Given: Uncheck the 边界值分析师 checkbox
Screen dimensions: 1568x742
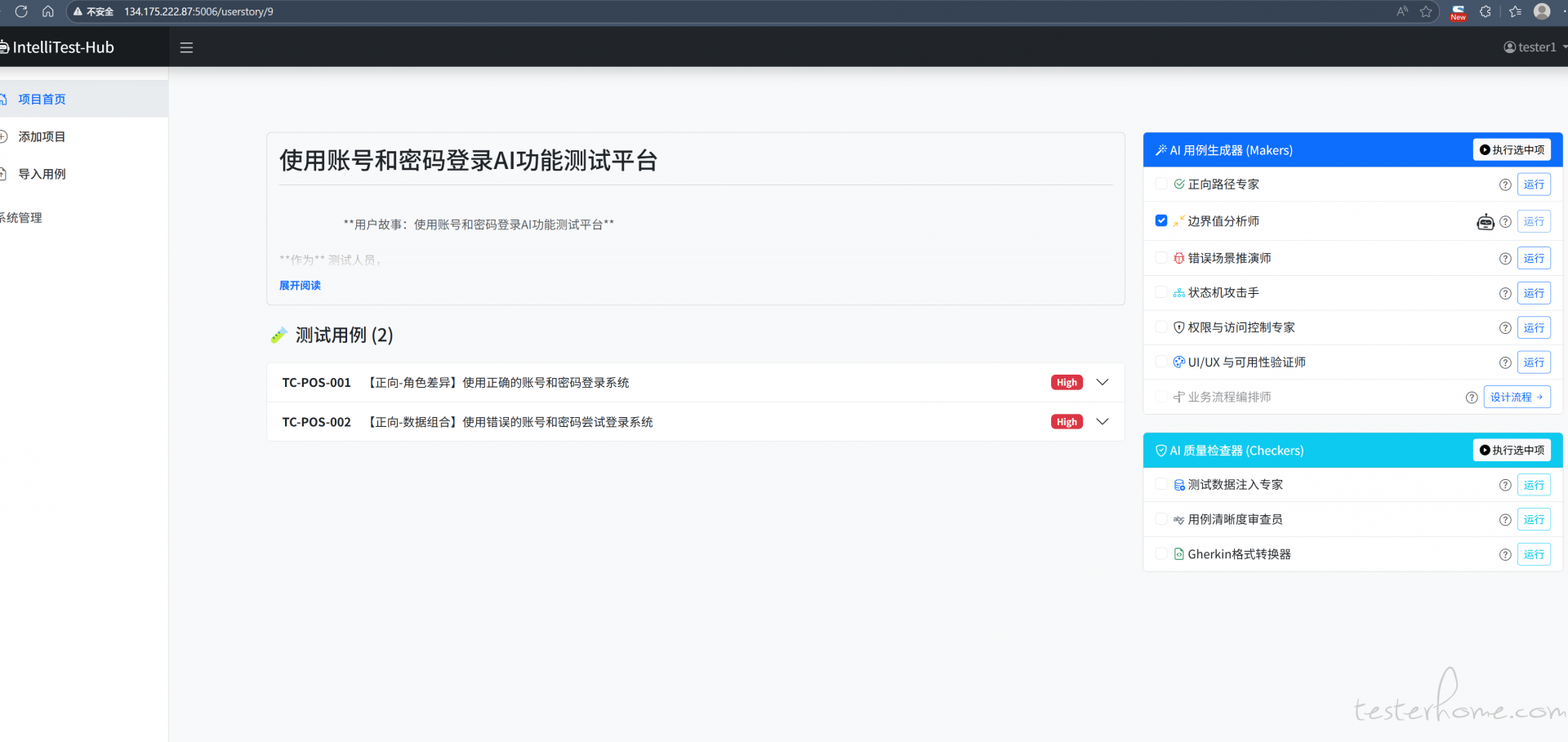Looking at the screenshot, I should coord(1161,221).
